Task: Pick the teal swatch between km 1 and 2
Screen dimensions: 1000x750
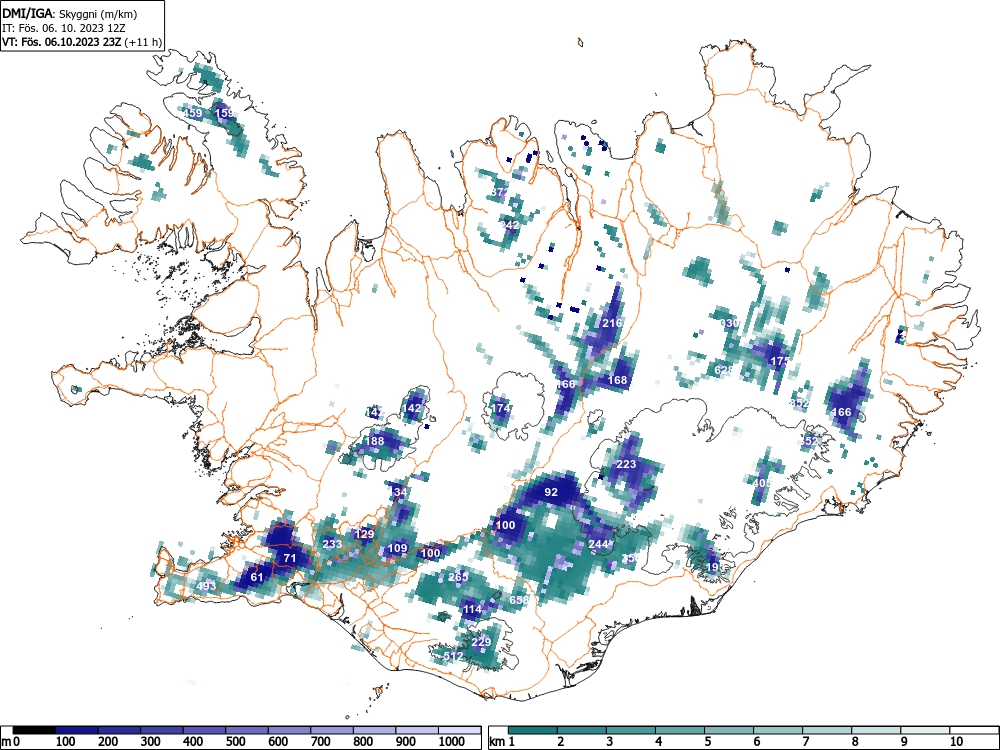Action: click(x=533, y=730)
